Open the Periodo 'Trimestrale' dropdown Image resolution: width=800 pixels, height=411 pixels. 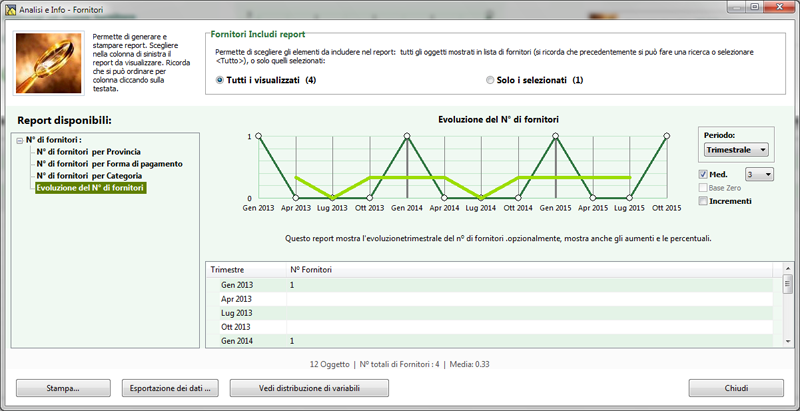tap(736, 150)
